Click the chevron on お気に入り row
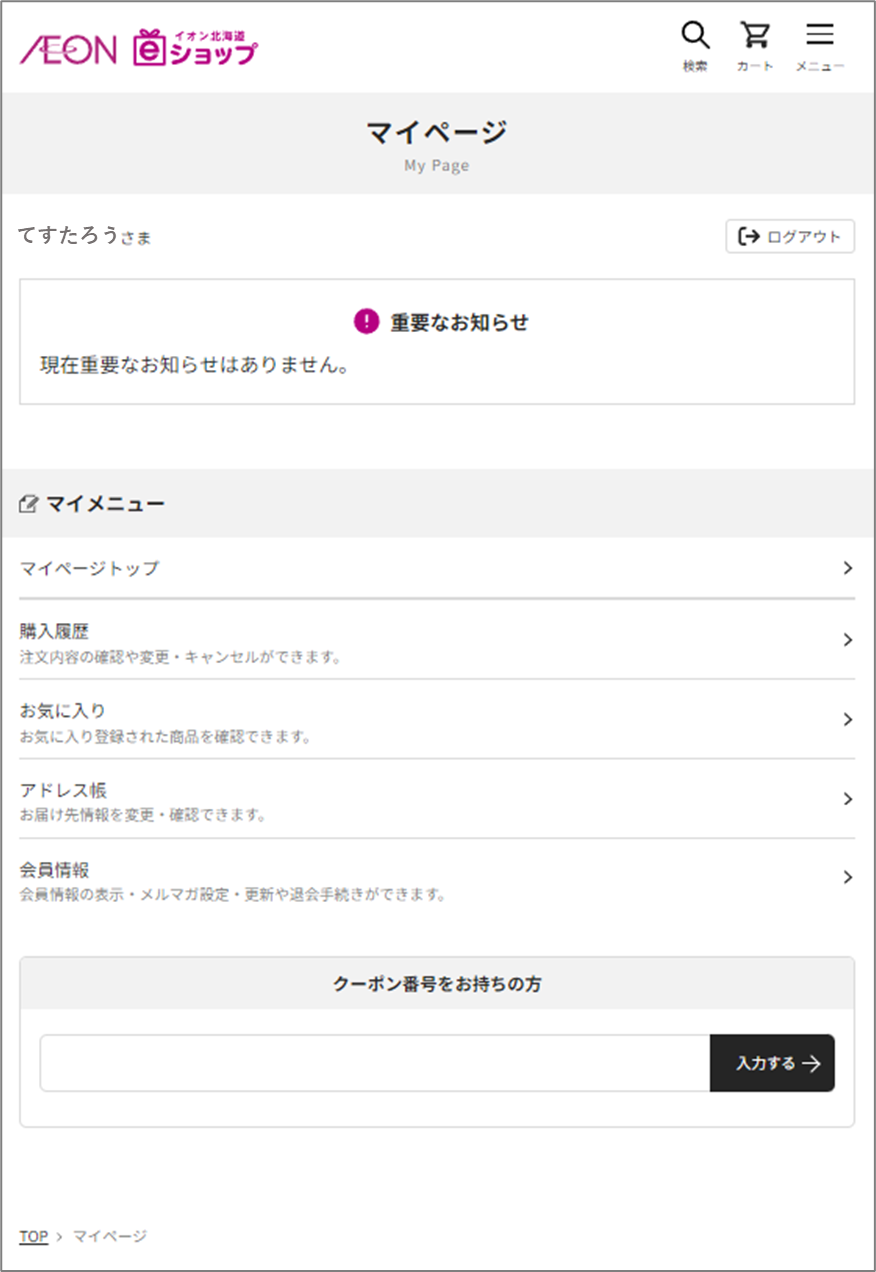This screenshot has height=1272, width=876. coord(847,720)
